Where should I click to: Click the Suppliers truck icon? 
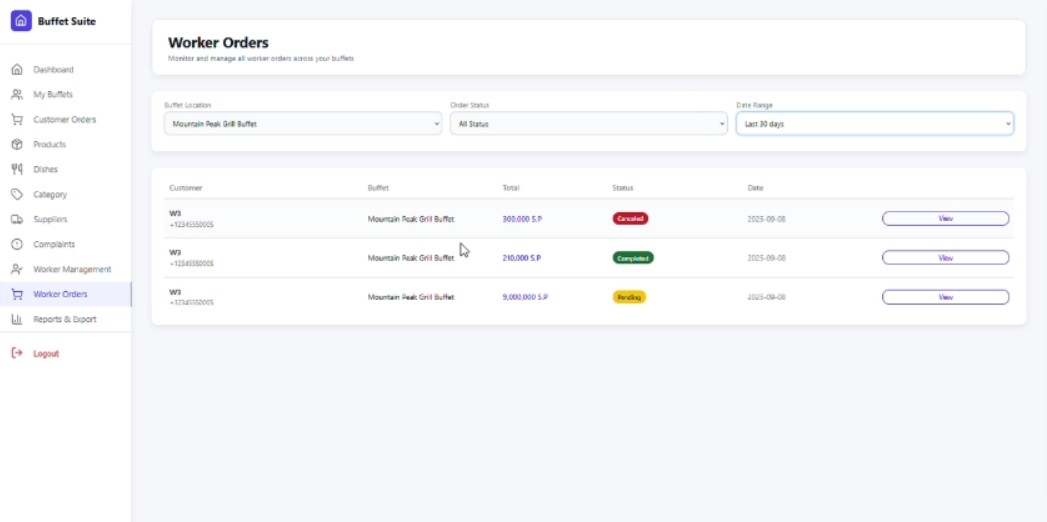(17, 220)
